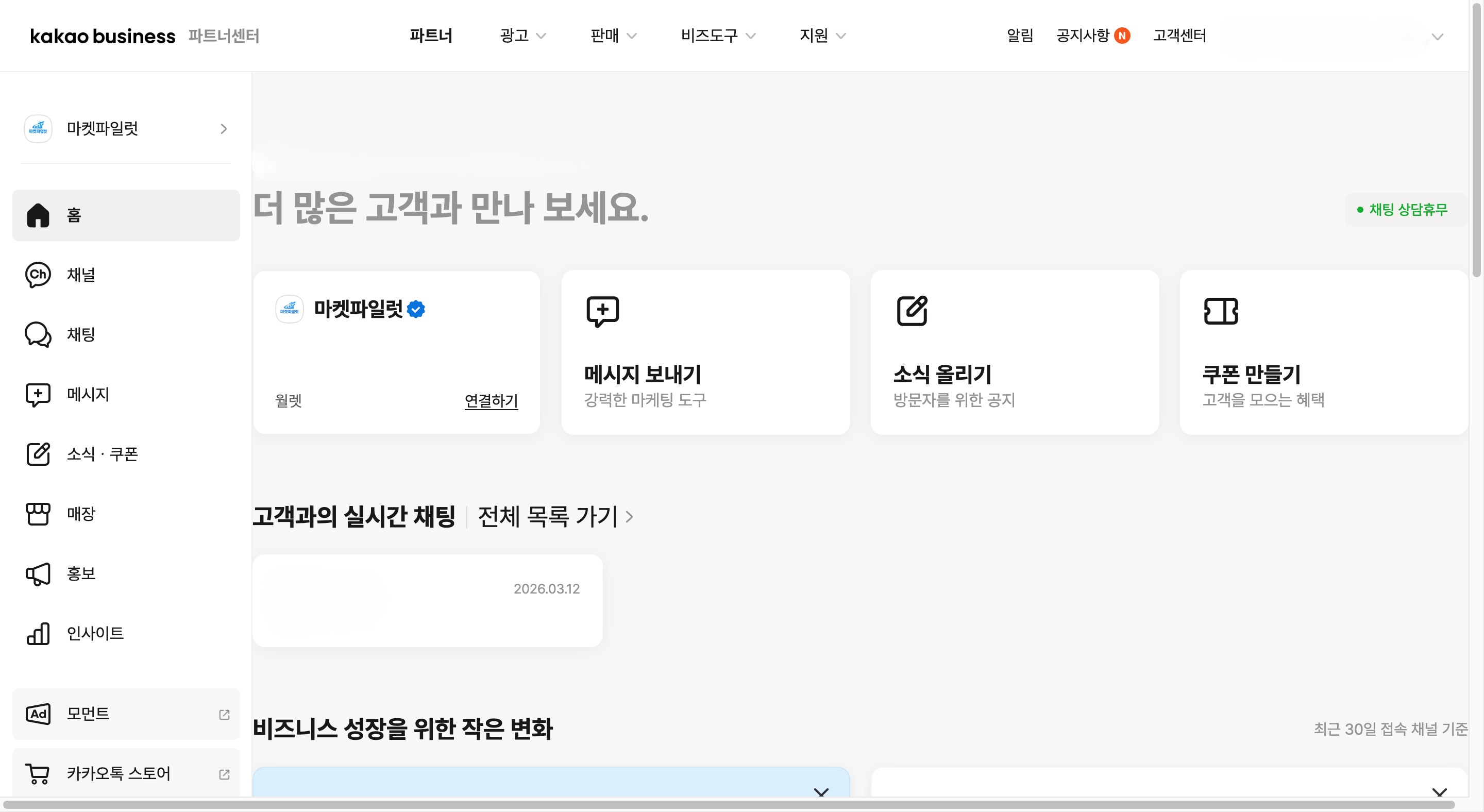The height and width of the screenshot is (812, 1484).
Task: Expand the 마켓파일럿 channel switcher chevron
Action: [x=224, y=129]
